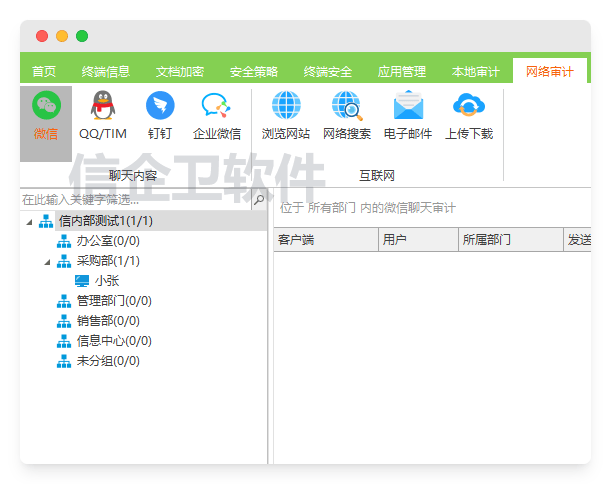Select the WeChat (微信) chat audit icon

[x=46, y=116]
